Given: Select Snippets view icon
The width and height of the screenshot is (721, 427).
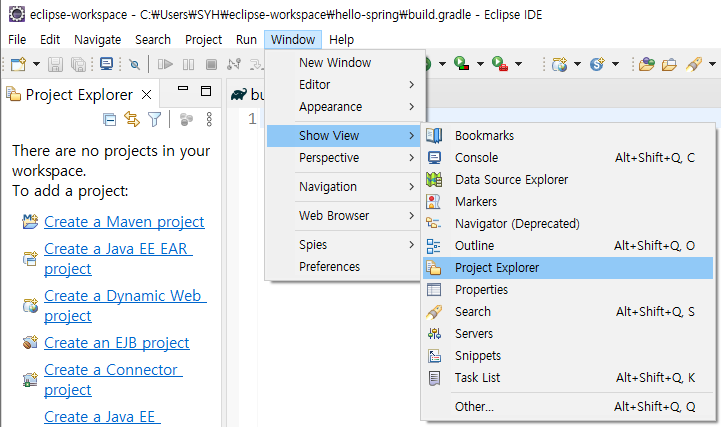Looking at the screenshot, I should (434, 356).
